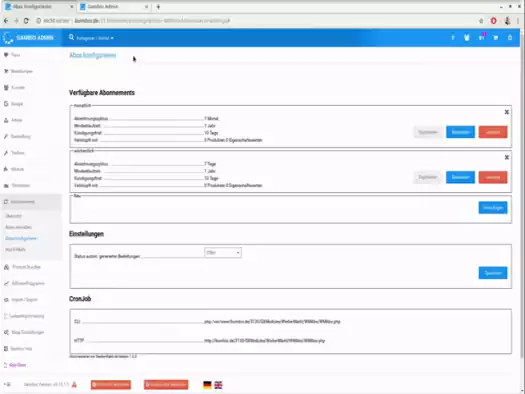Switch language to English UK flag
This screenshot has width=525, height=394.
(218, 385)
